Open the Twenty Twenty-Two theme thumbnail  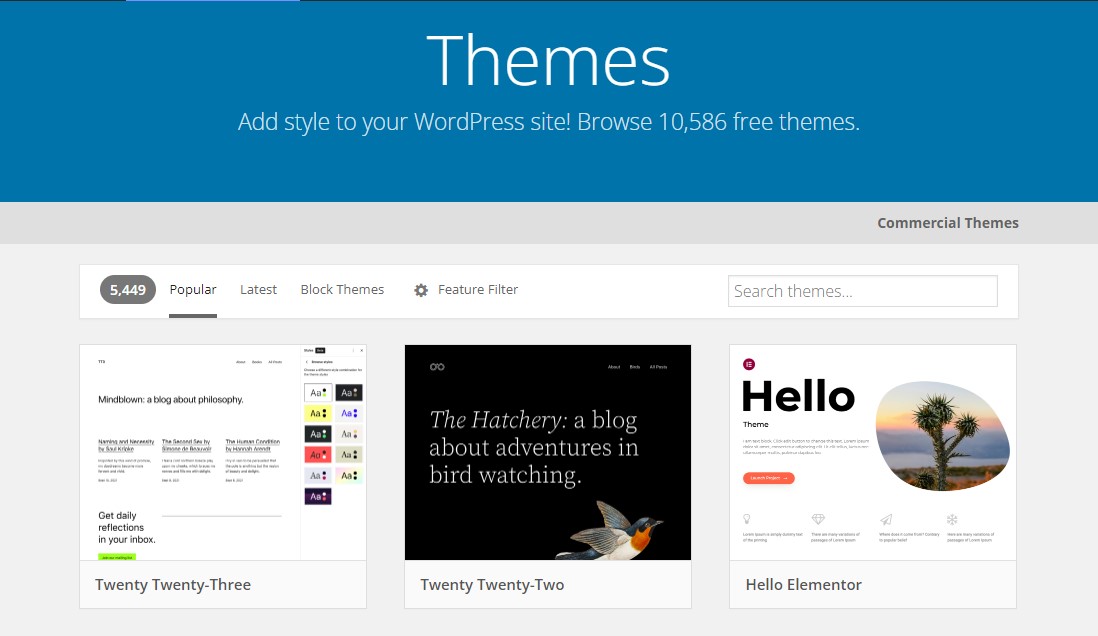pyautogui.click(x=548, y=452)
